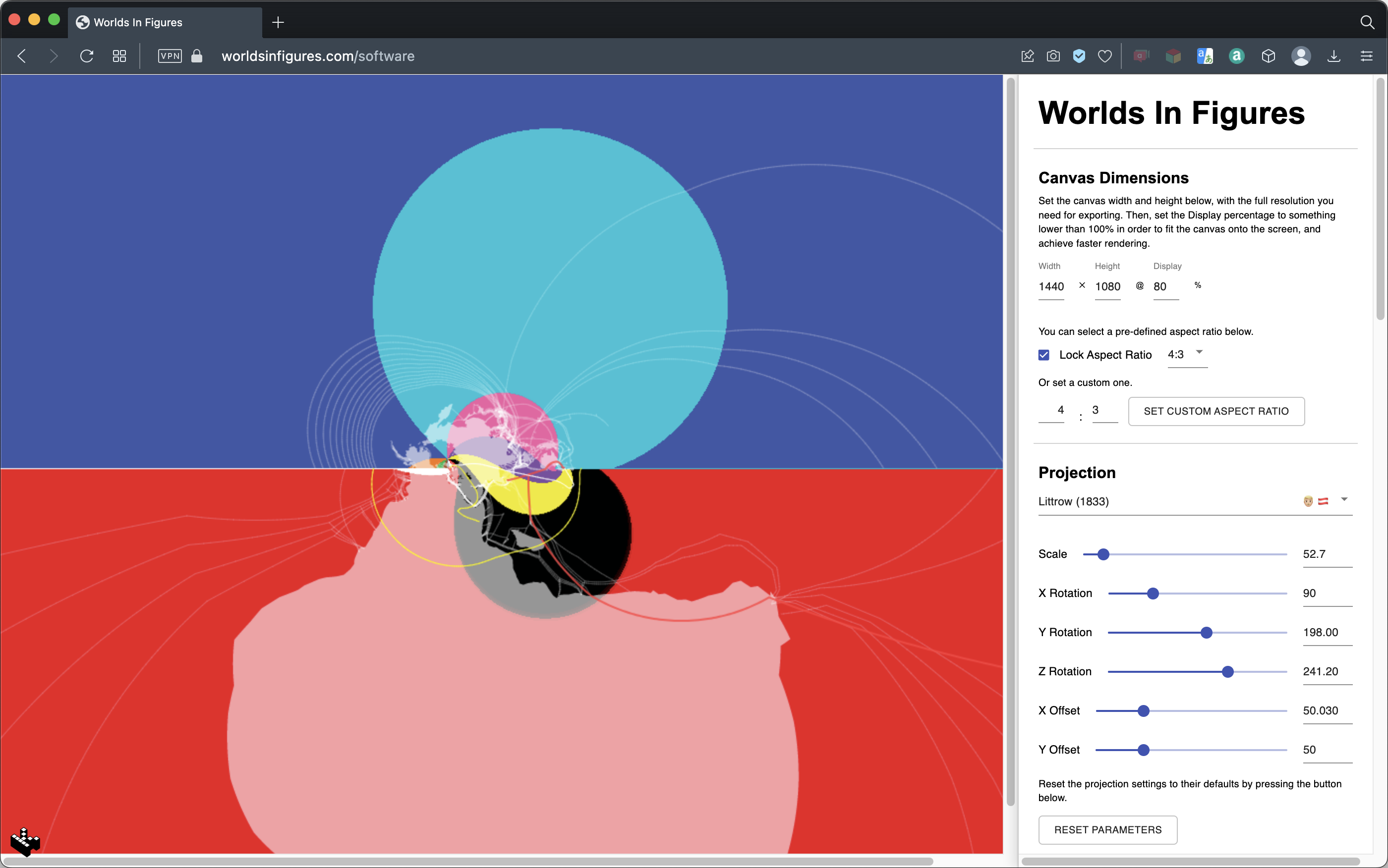
Task: Select the Worlds In Figures tab
Action: [x=166, y=22]
